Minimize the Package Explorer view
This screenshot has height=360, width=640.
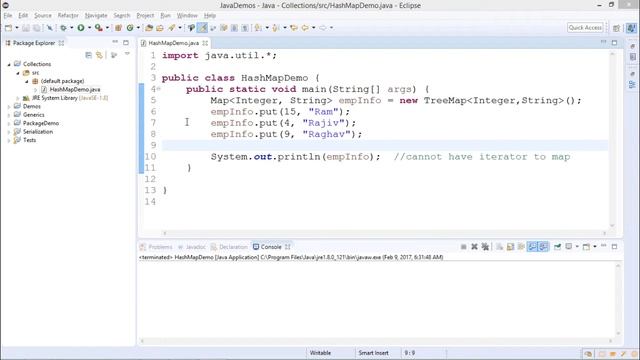[x=115, y=42]
